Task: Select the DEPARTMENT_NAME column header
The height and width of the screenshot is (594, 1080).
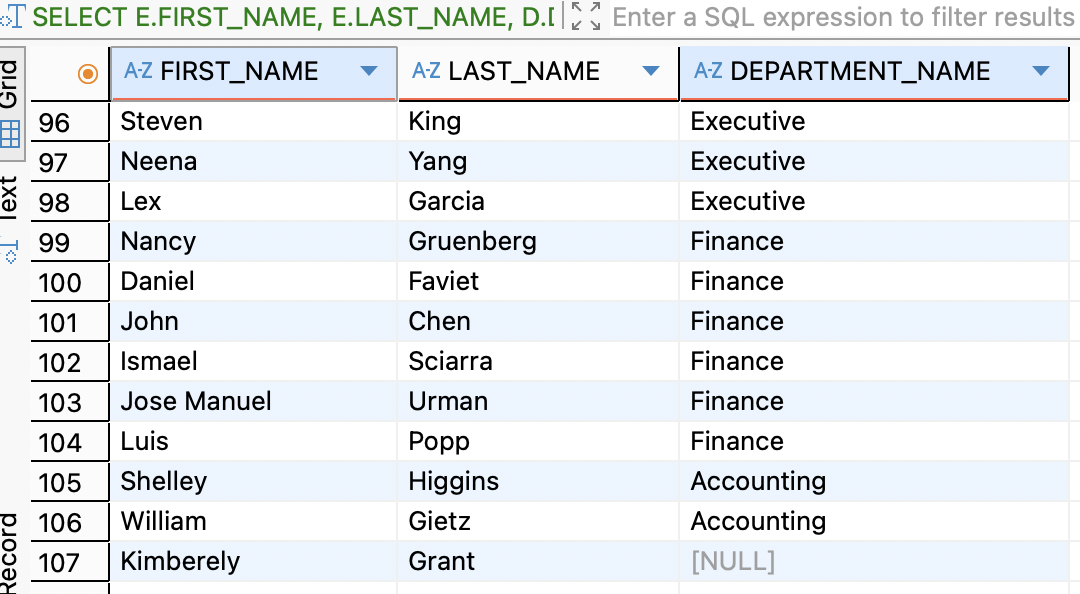Action: click(x=860, y=71)
